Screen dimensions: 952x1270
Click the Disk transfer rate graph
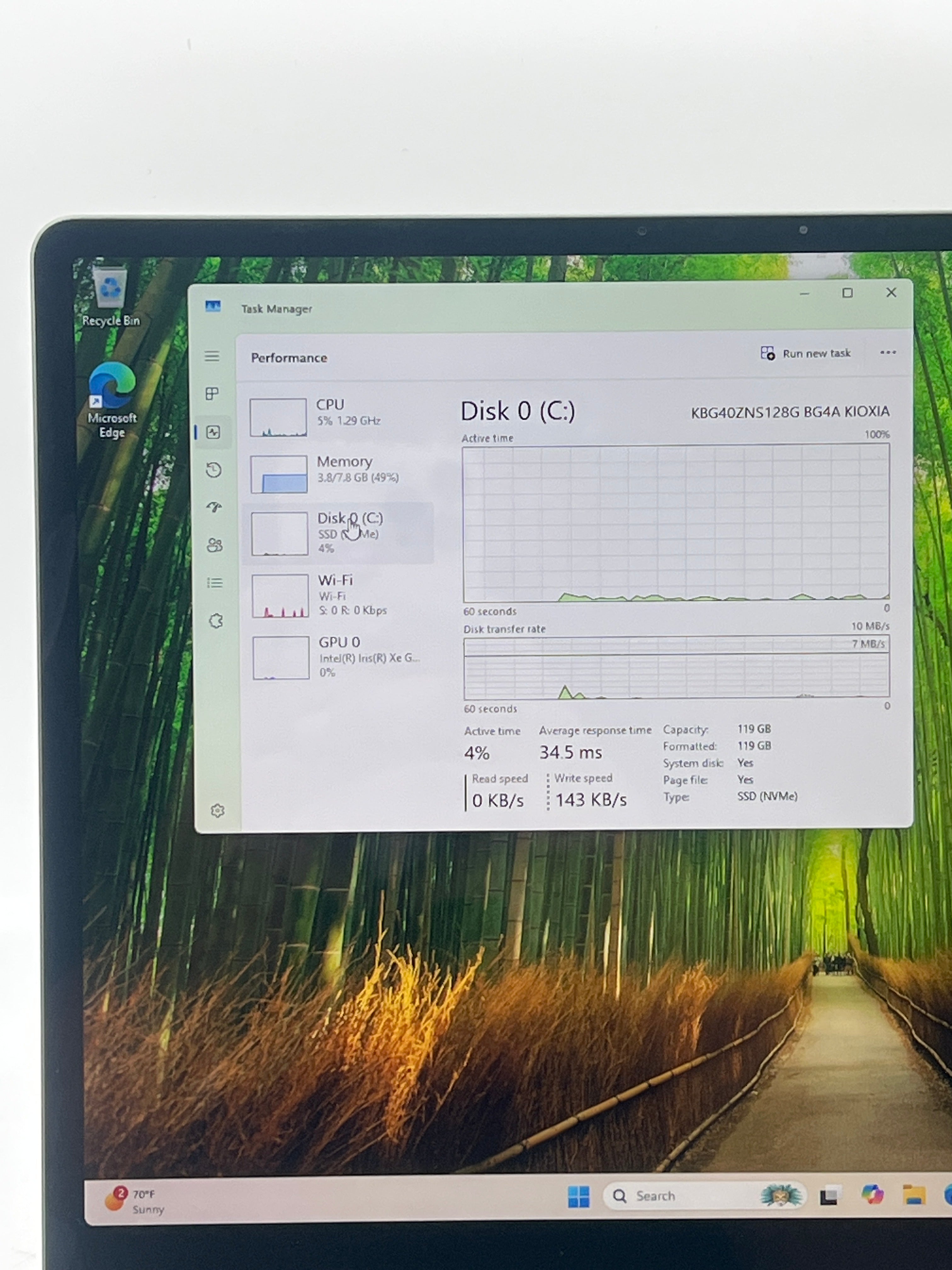click(x=677, y=667)
